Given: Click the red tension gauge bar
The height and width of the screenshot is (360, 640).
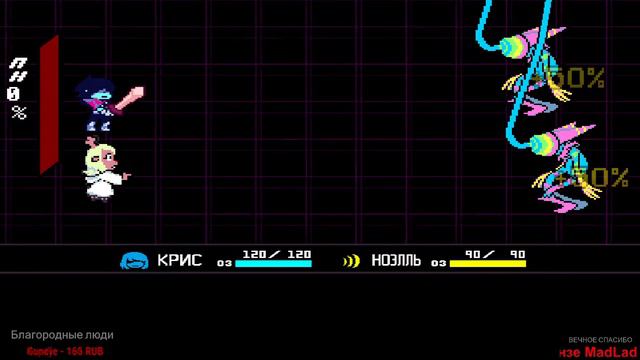Looking at the screenshot, I should pyautogui.click(x=49, y=105).
